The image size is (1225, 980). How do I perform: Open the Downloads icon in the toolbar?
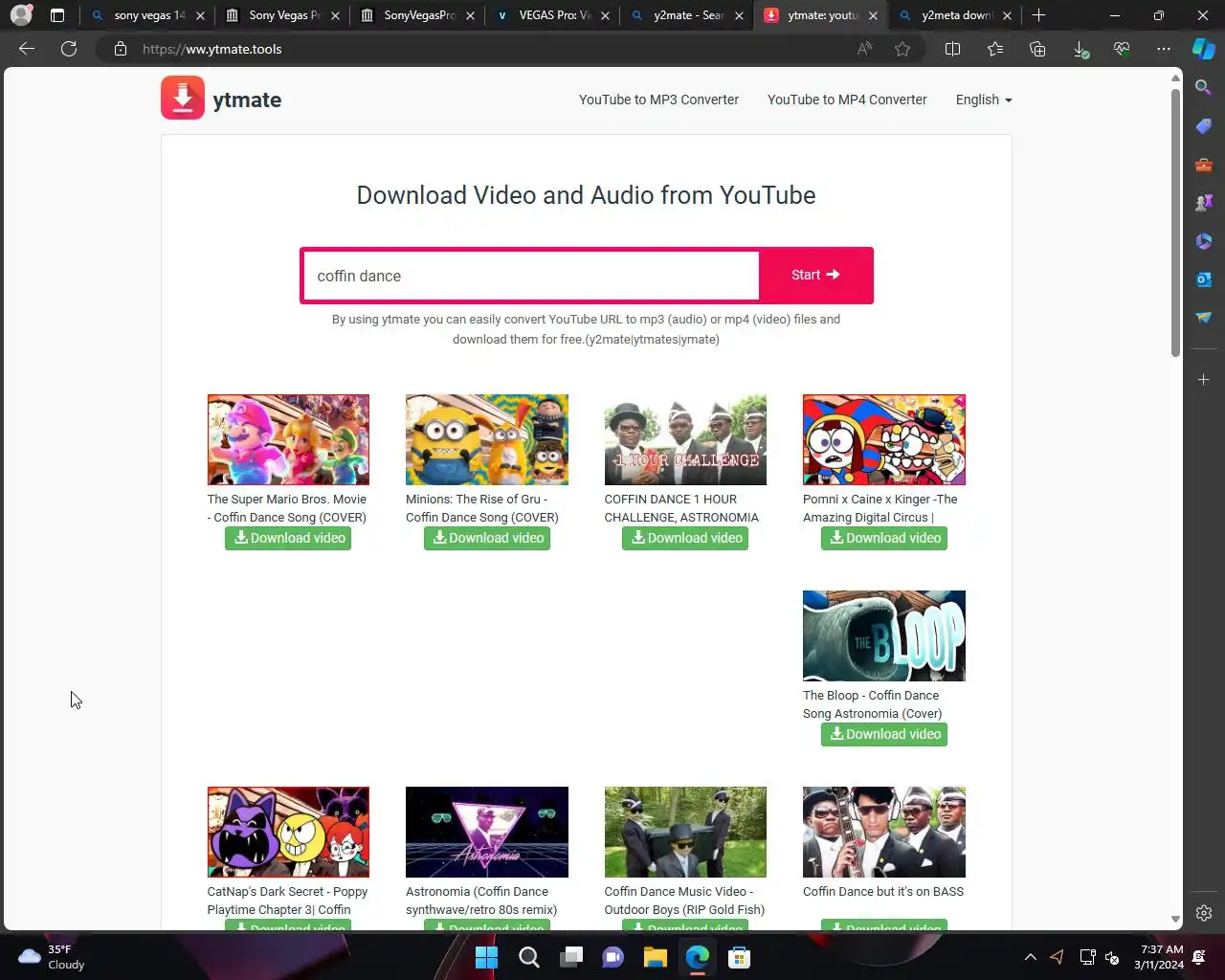(x=1080, y=49)
